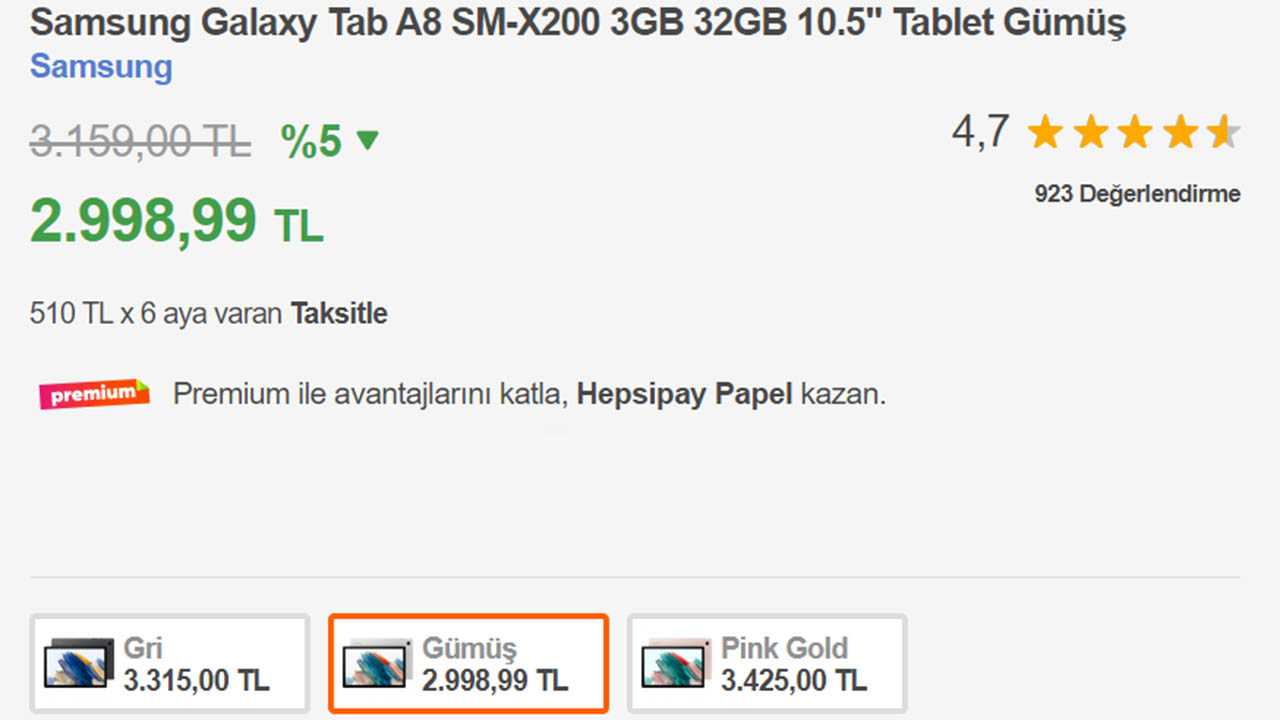Image resolution: width=1280 pixels, height=720 pixels.
Task: Select the Pink Gold color variant label
Action: 784,648
